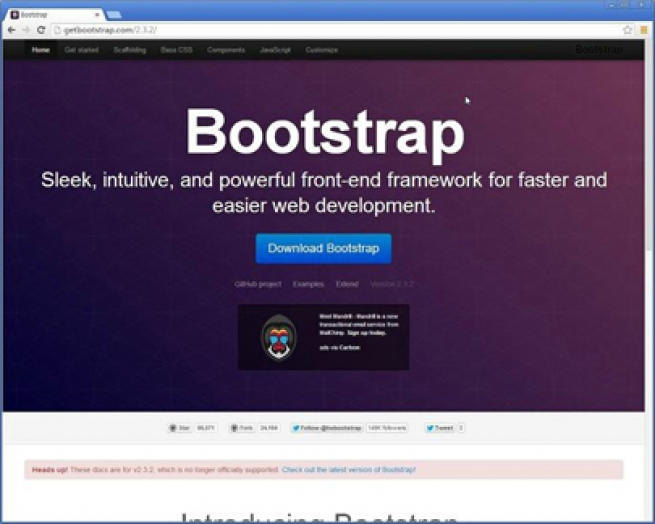Click the Mandrill ad text
The height and width of the screenshot is (524, 655).
358,325
